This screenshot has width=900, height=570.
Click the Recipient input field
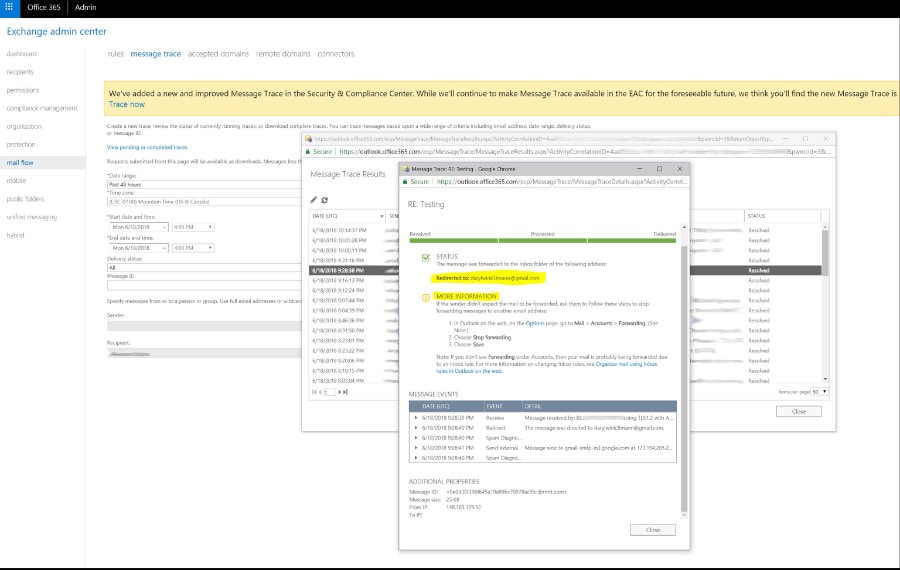204,354
